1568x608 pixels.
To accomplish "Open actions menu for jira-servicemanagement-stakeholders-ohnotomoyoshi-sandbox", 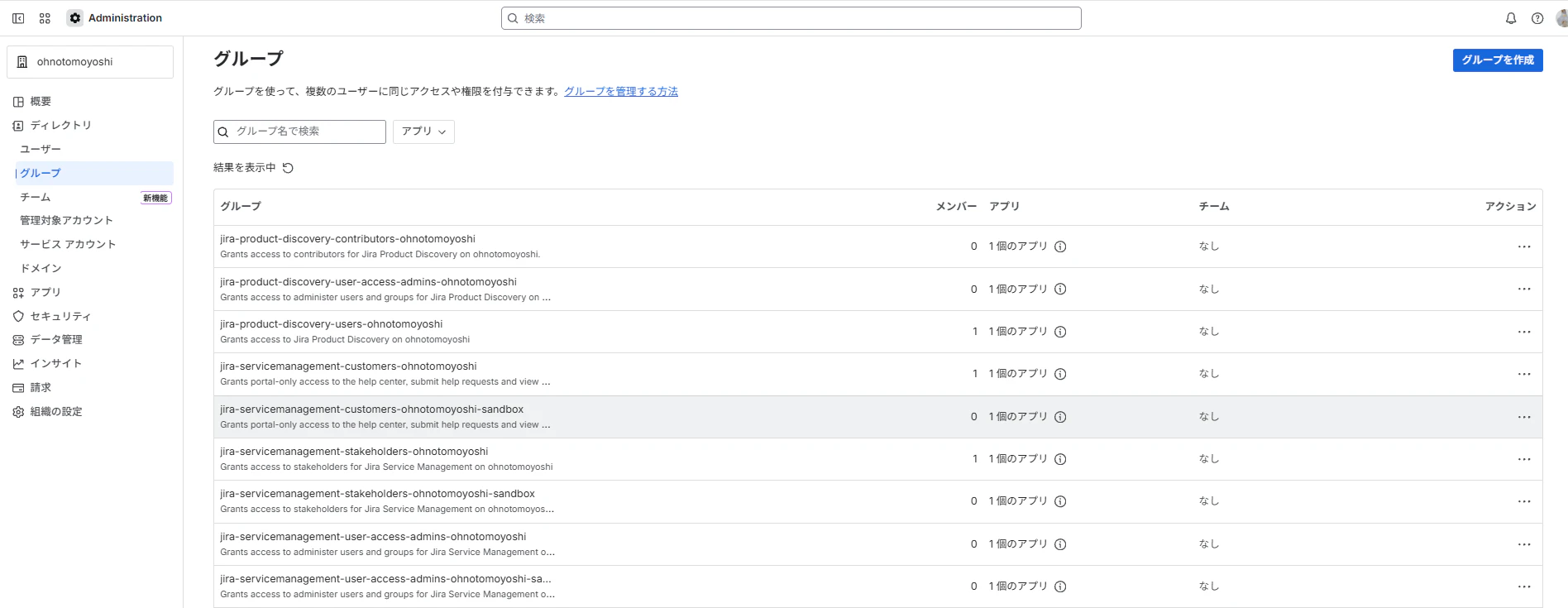I will 1524,501.
